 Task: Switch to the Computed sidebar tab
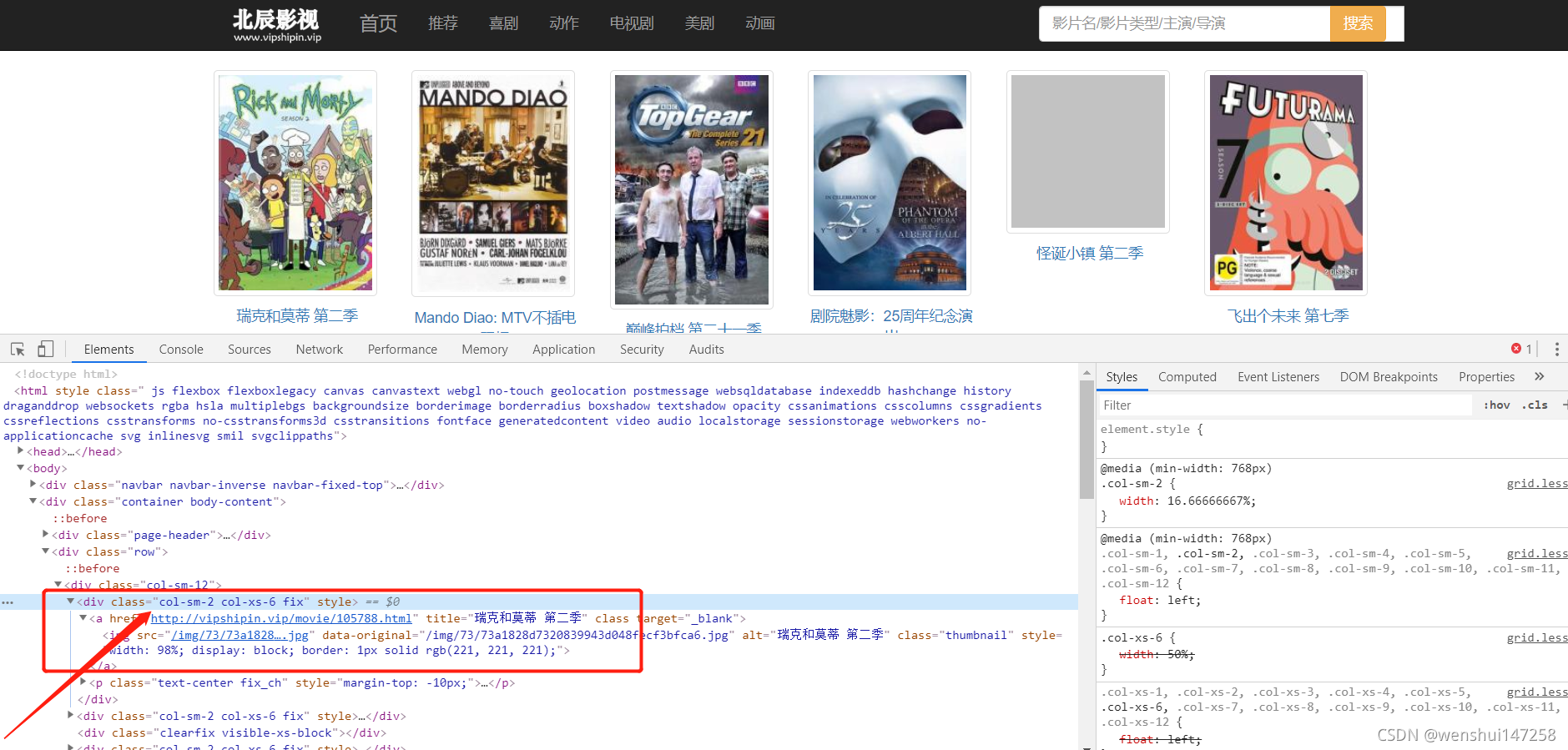coord(1187,377)
